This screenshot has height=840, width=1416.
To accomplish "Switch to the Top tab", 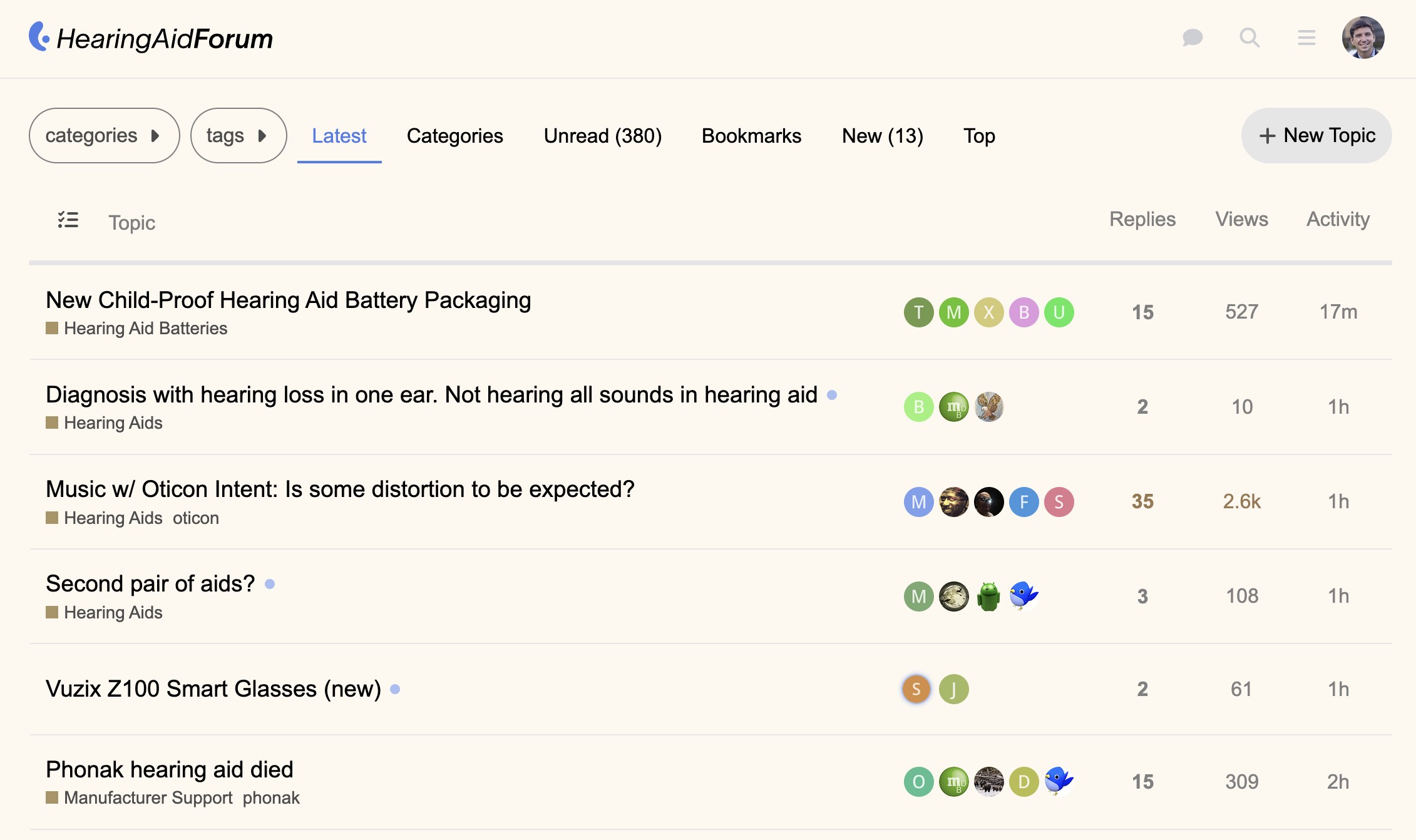I will pos(979,136).
